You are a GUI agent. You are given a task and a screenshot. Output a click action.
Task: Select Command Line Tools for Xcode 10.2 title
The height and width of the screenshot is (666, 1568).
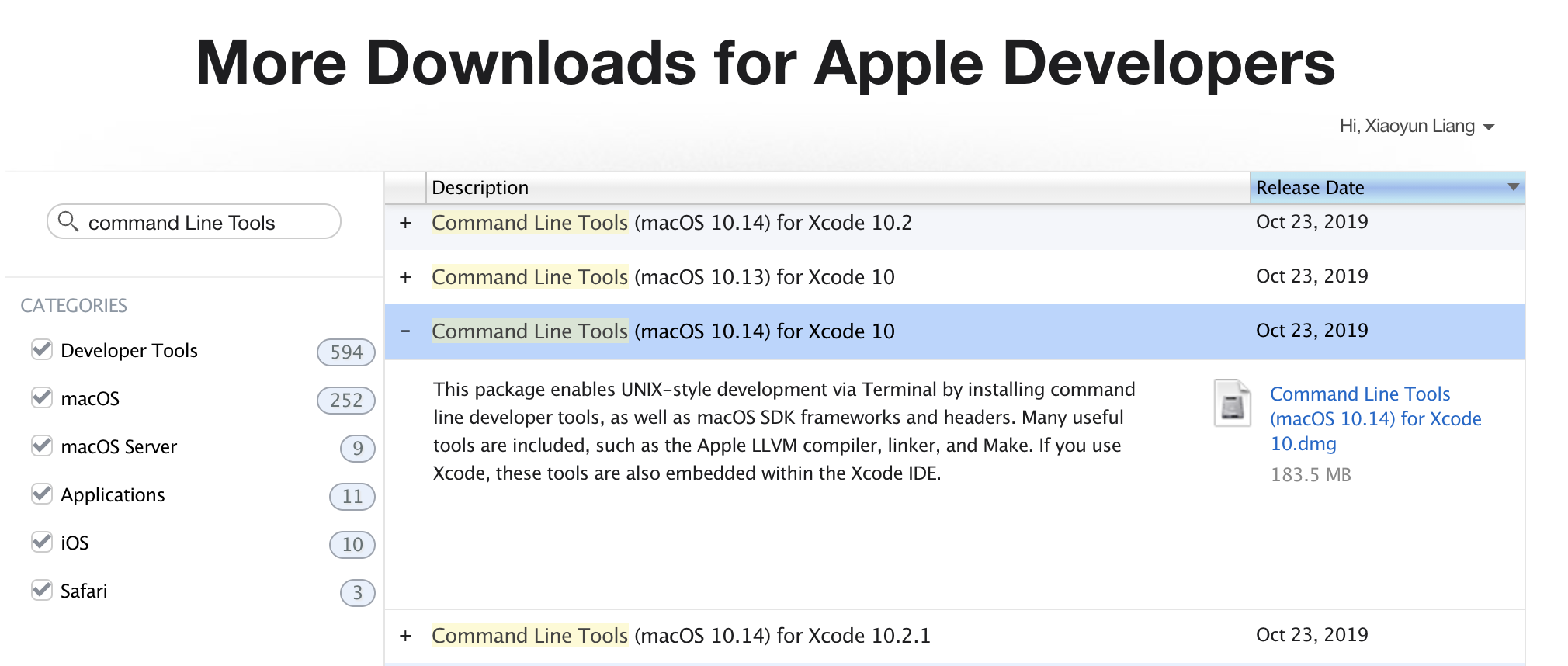pyautogui.click(x=671, y=223)
